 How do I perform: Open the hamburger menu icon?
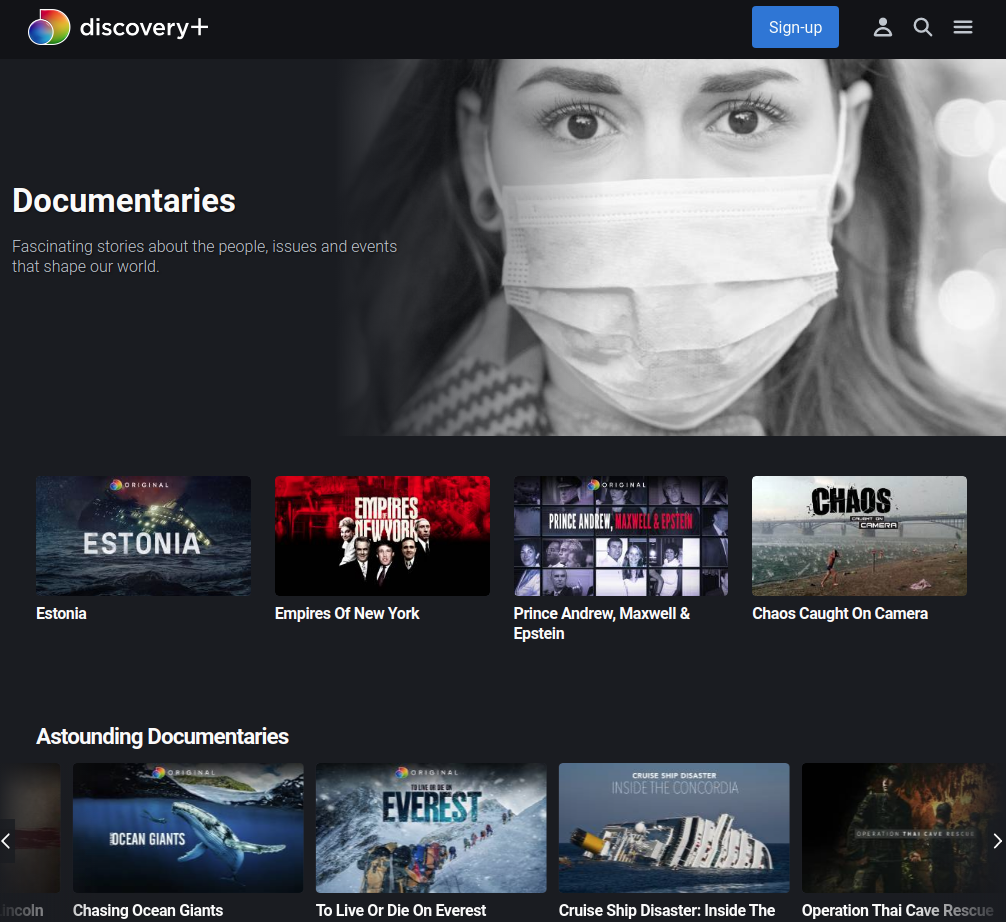pos(962,27)
